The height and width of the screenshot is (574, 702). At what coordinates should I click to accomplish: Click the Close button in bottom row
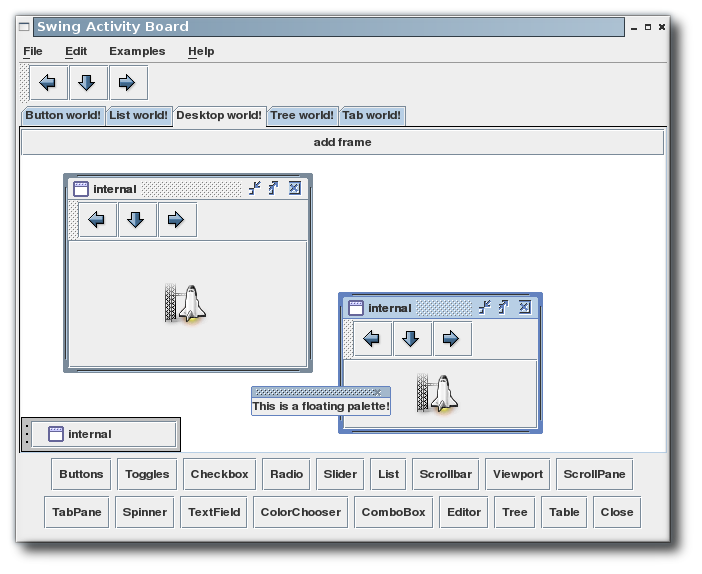(x=617, y=512)
